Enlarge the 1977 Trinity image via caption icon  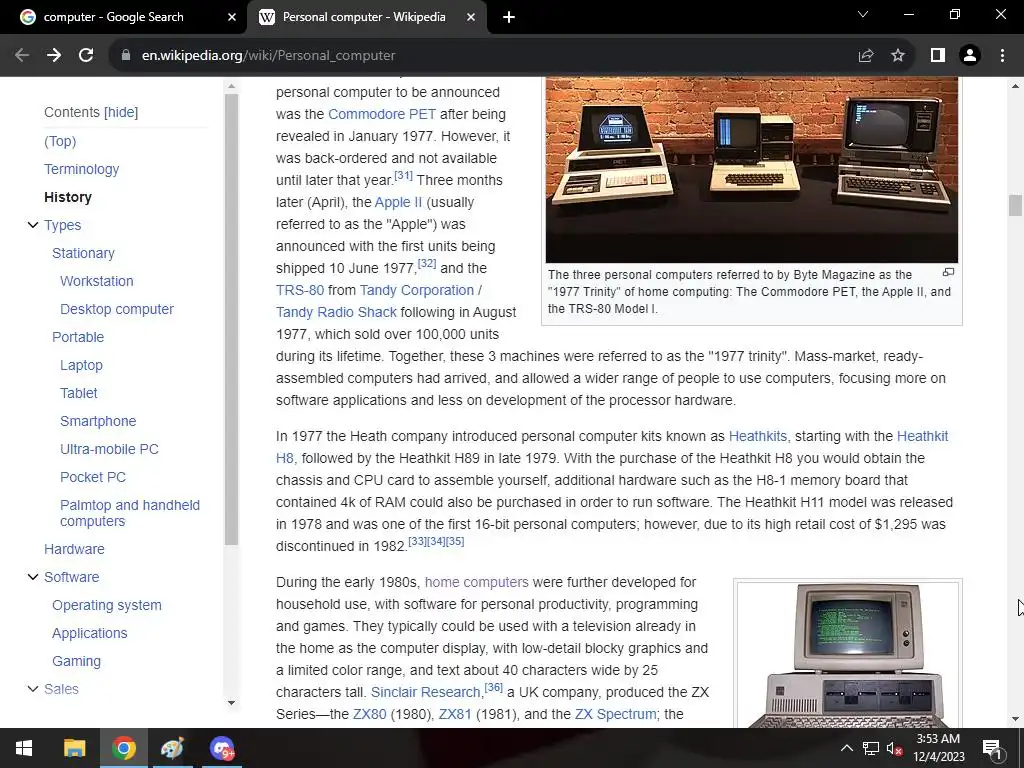pyautogui.click(x=948, y=272)
